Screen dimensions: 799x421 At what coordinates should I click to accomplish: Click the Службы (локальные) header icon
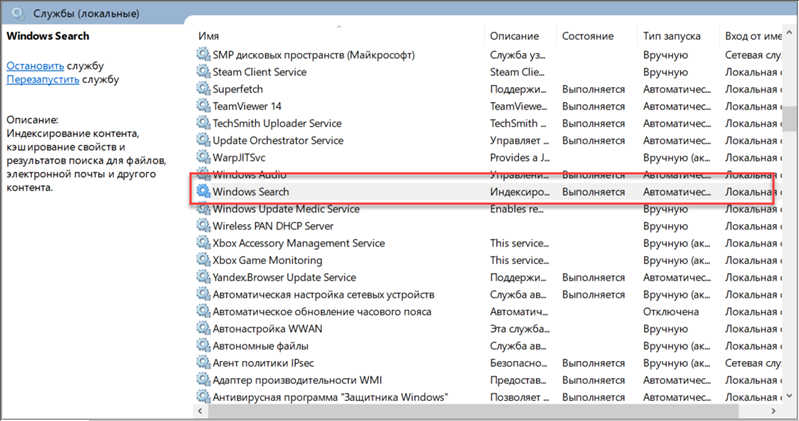coord(18,13)
